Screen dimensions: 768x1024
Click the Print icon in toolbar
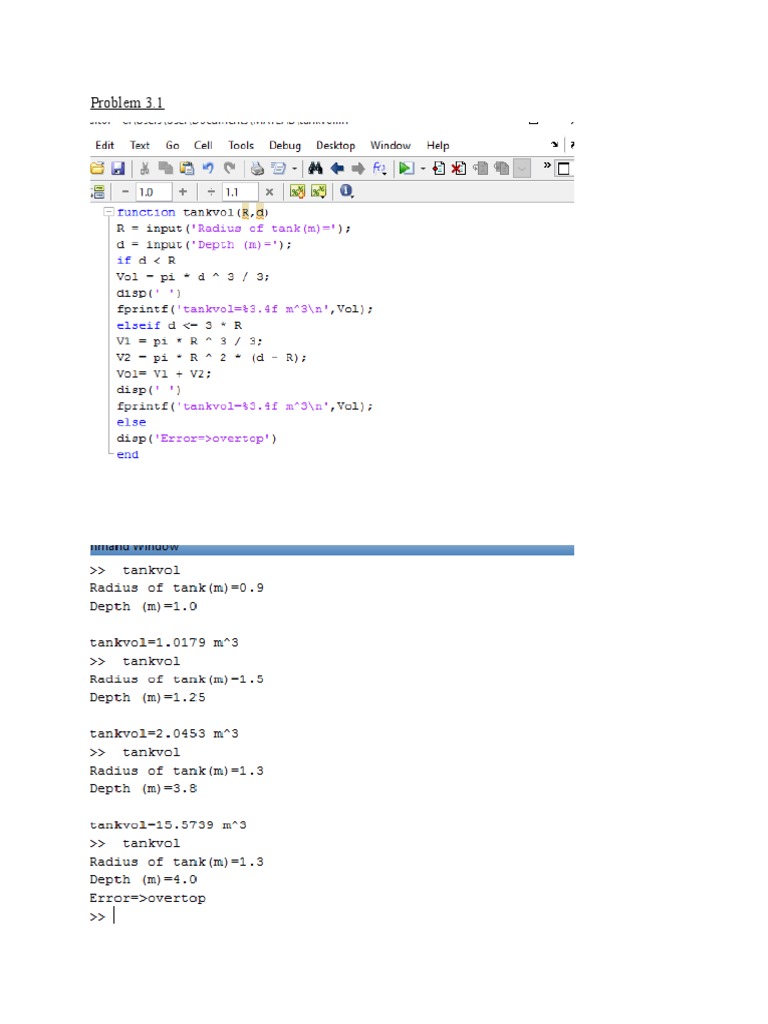[257, 169]
